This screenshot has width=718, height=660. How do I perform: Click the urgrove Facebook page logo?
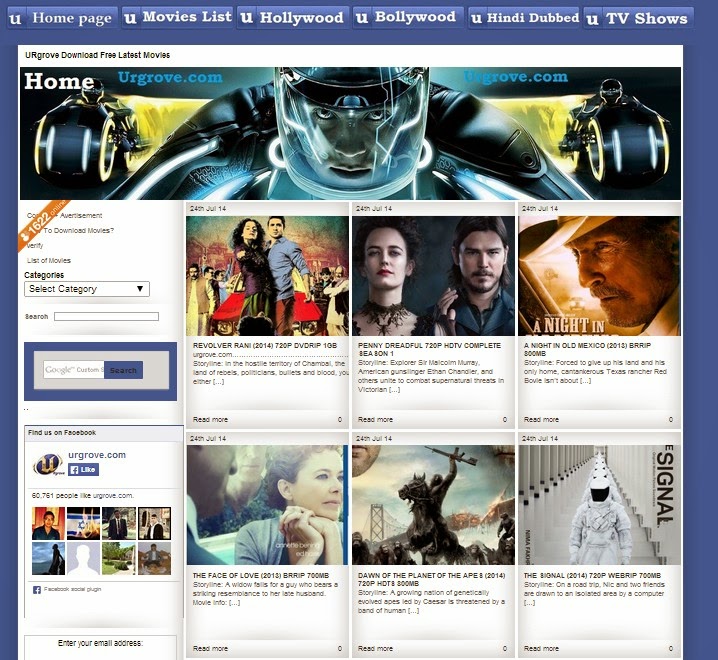48,464
